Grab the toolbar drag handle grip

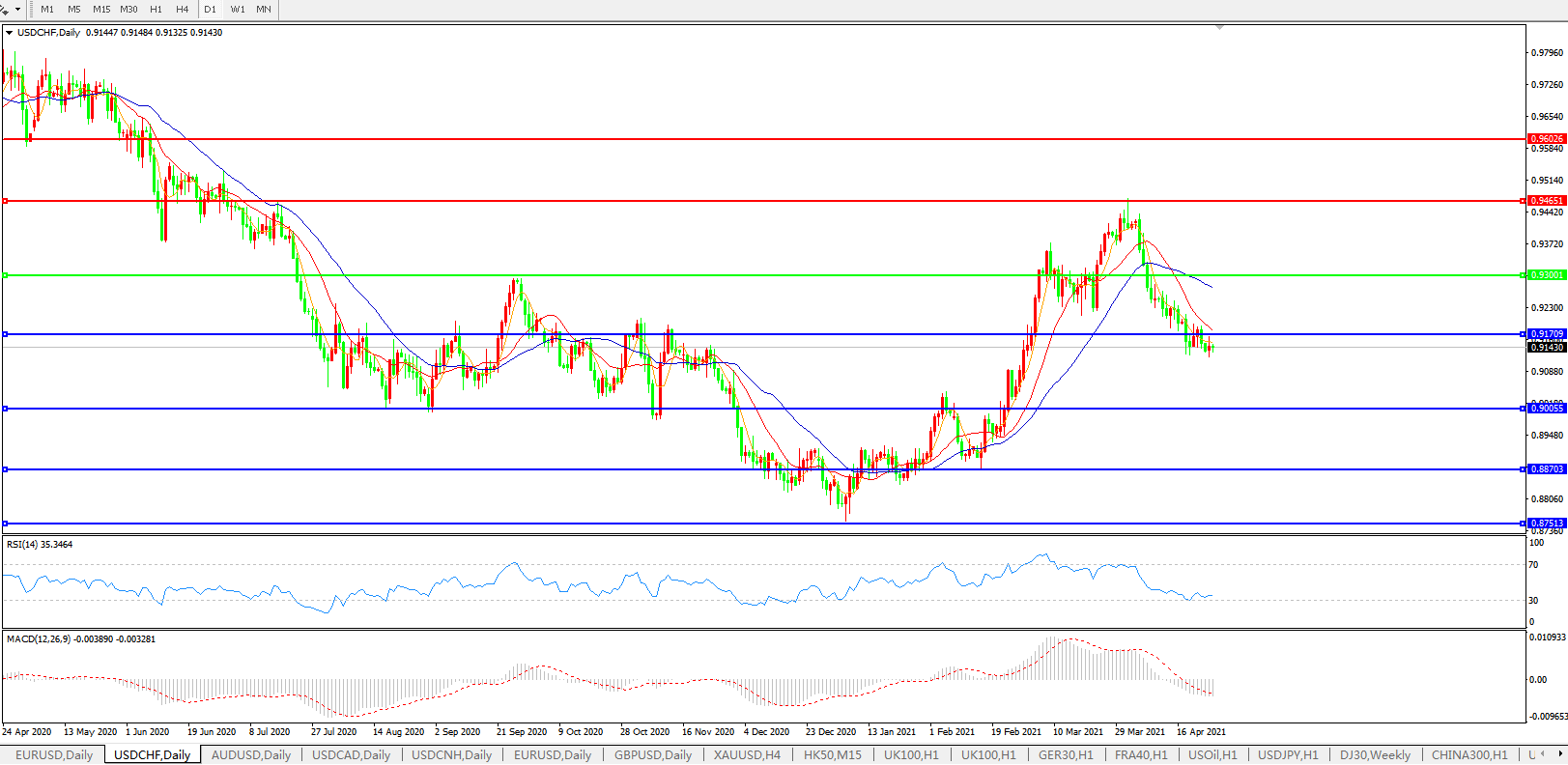click(31, 9)
